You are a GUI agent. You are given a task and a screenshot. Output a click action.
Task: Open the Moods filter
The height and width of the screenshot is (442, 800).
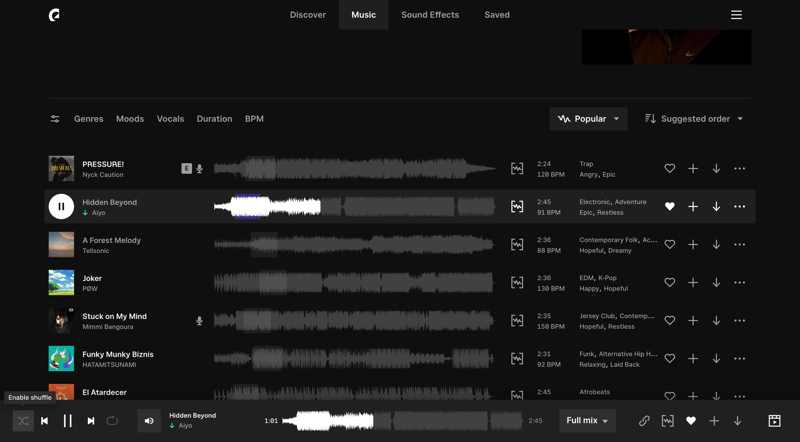[130, 119]
